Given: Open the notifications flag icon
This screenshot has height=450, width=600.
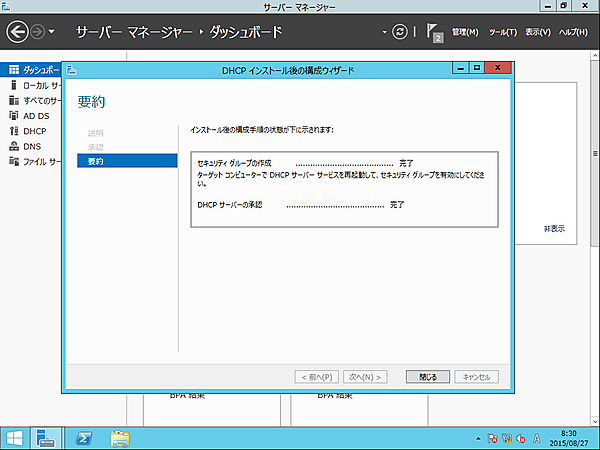Looking at the screenshot, I should [435, 33].
